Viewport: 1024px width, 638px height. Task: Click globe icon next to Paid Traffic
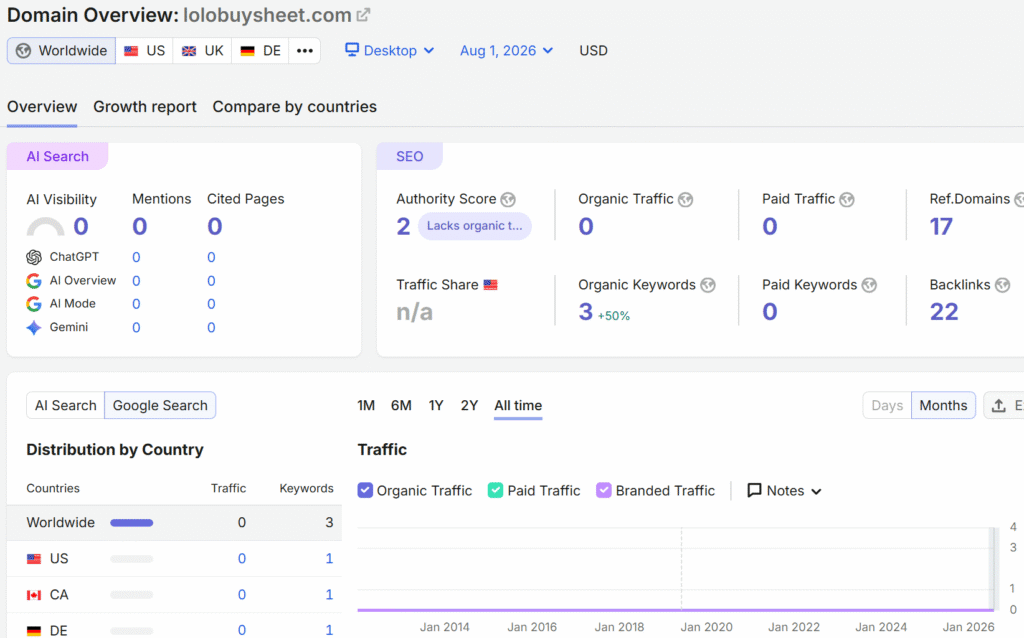[x=847, y=199]
